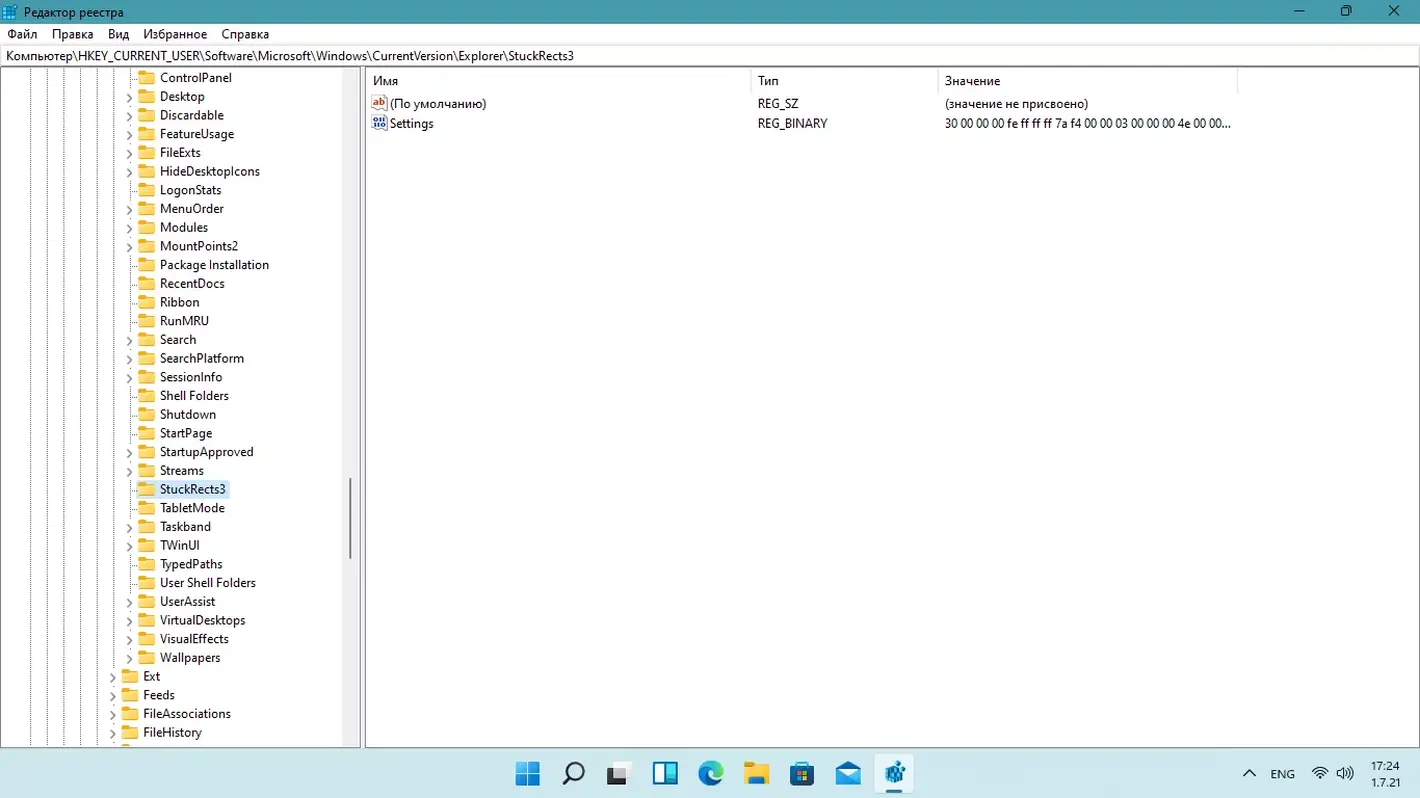The height and width of the screenshot is (798, 1420).
Task: Open the Файл menu
Action: pyautogui.click(x=21, y=33)
